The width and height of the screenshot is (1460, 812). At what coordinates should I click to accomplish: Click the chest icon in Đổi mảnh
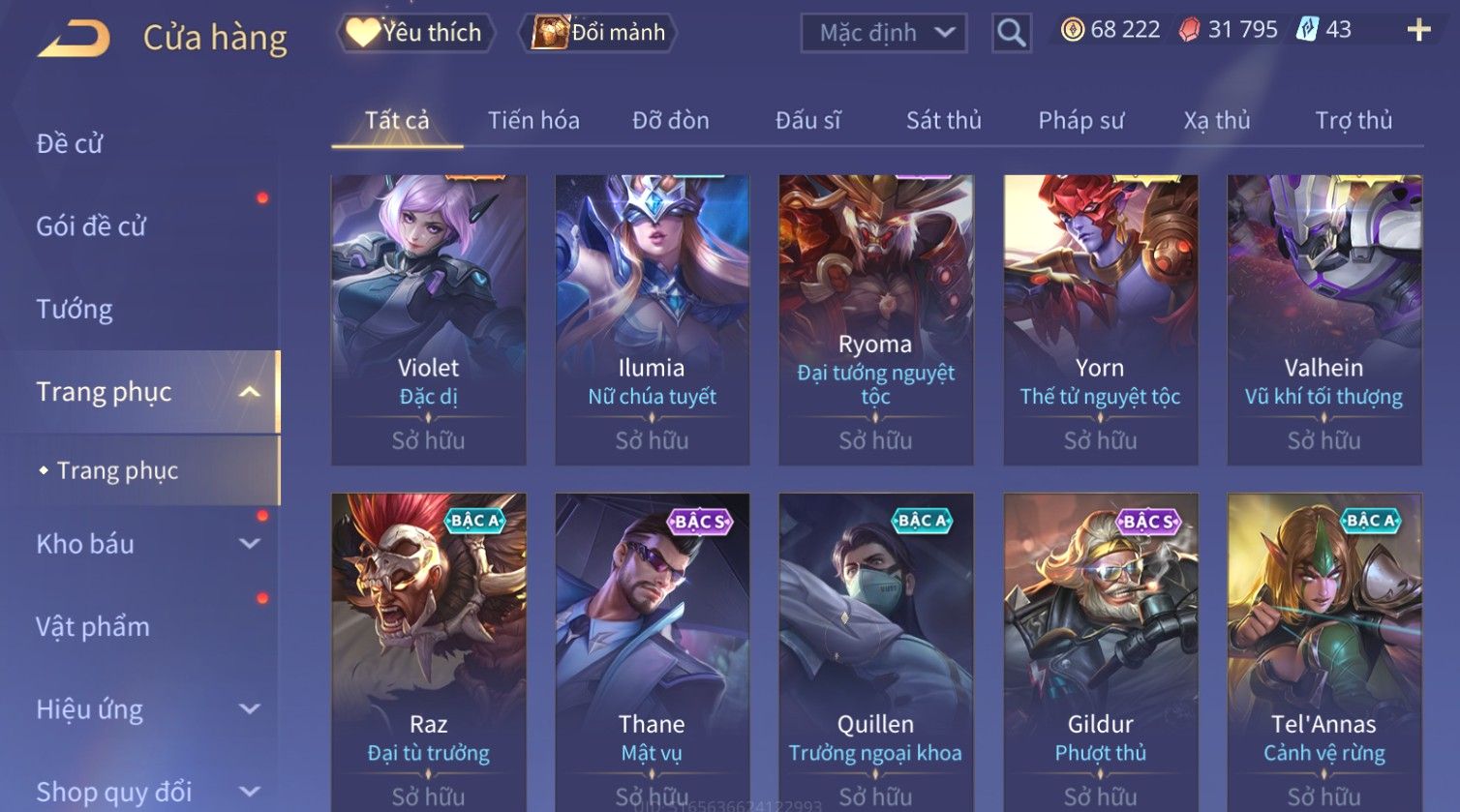(x=549, y=33)
